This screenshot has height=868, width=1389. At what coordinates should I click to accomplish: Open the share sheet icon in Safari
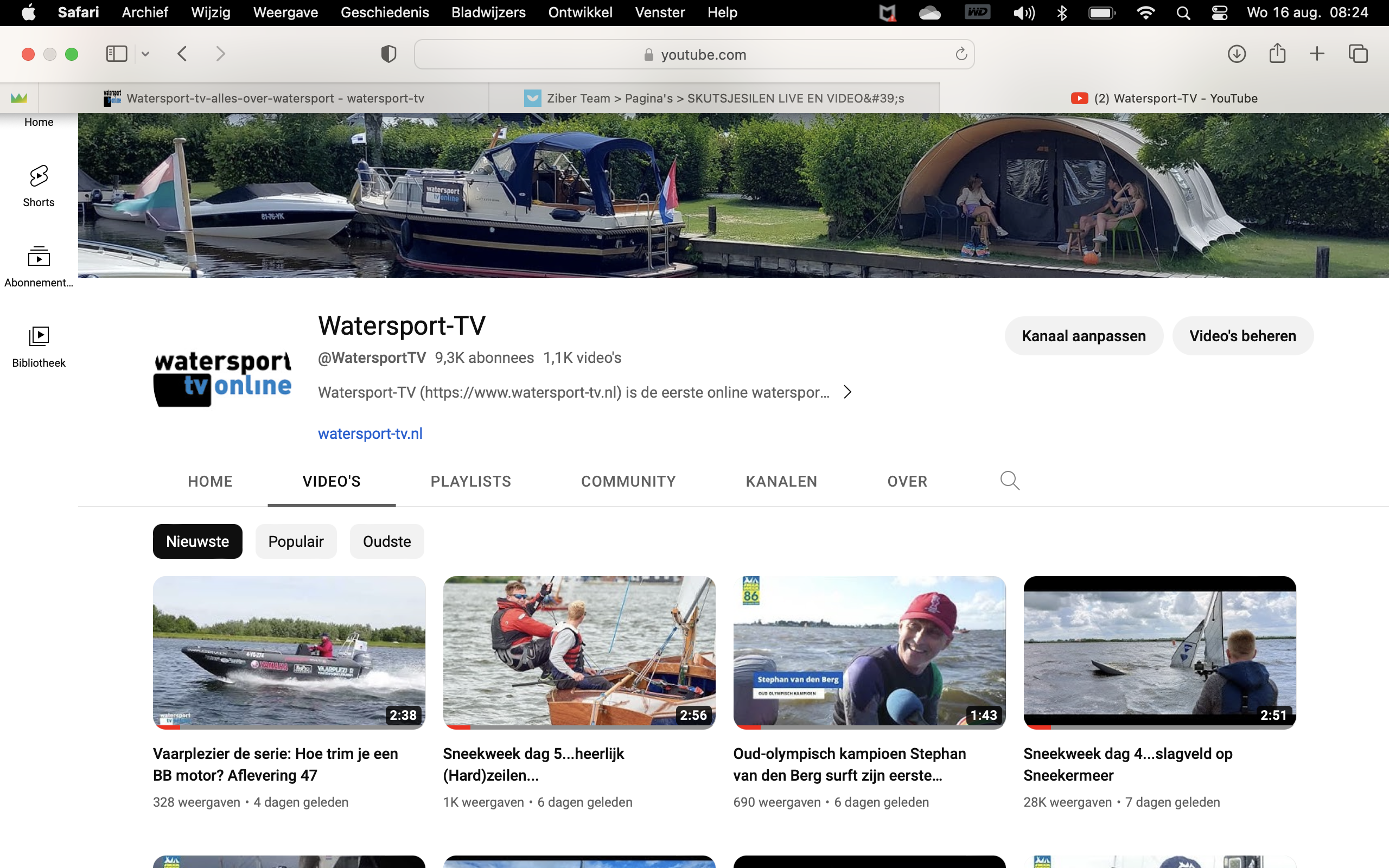coord(1278,53)
